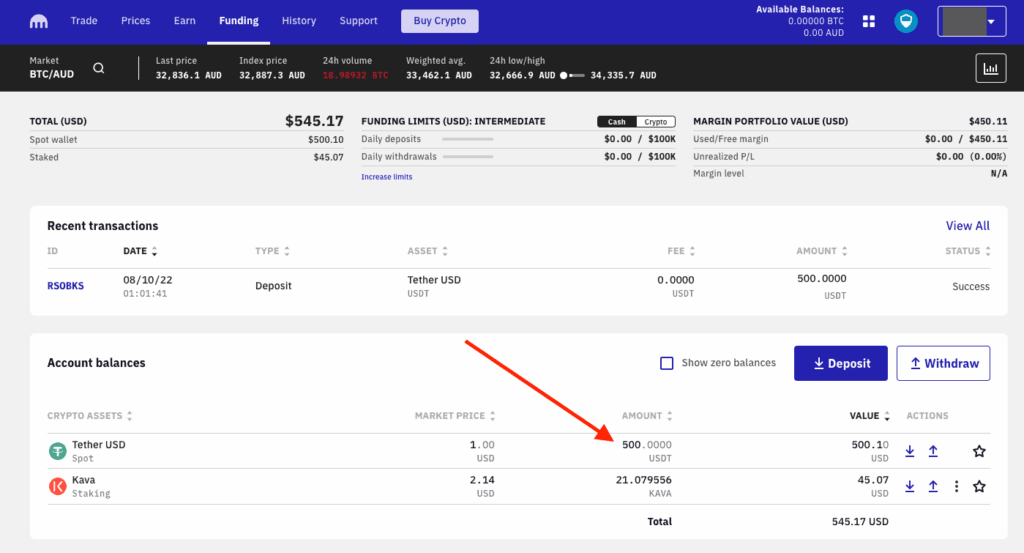The height and width of the screenshot is (553, 1024).
Task: Open the Increase limits link
Action: (x=387, y=177)
